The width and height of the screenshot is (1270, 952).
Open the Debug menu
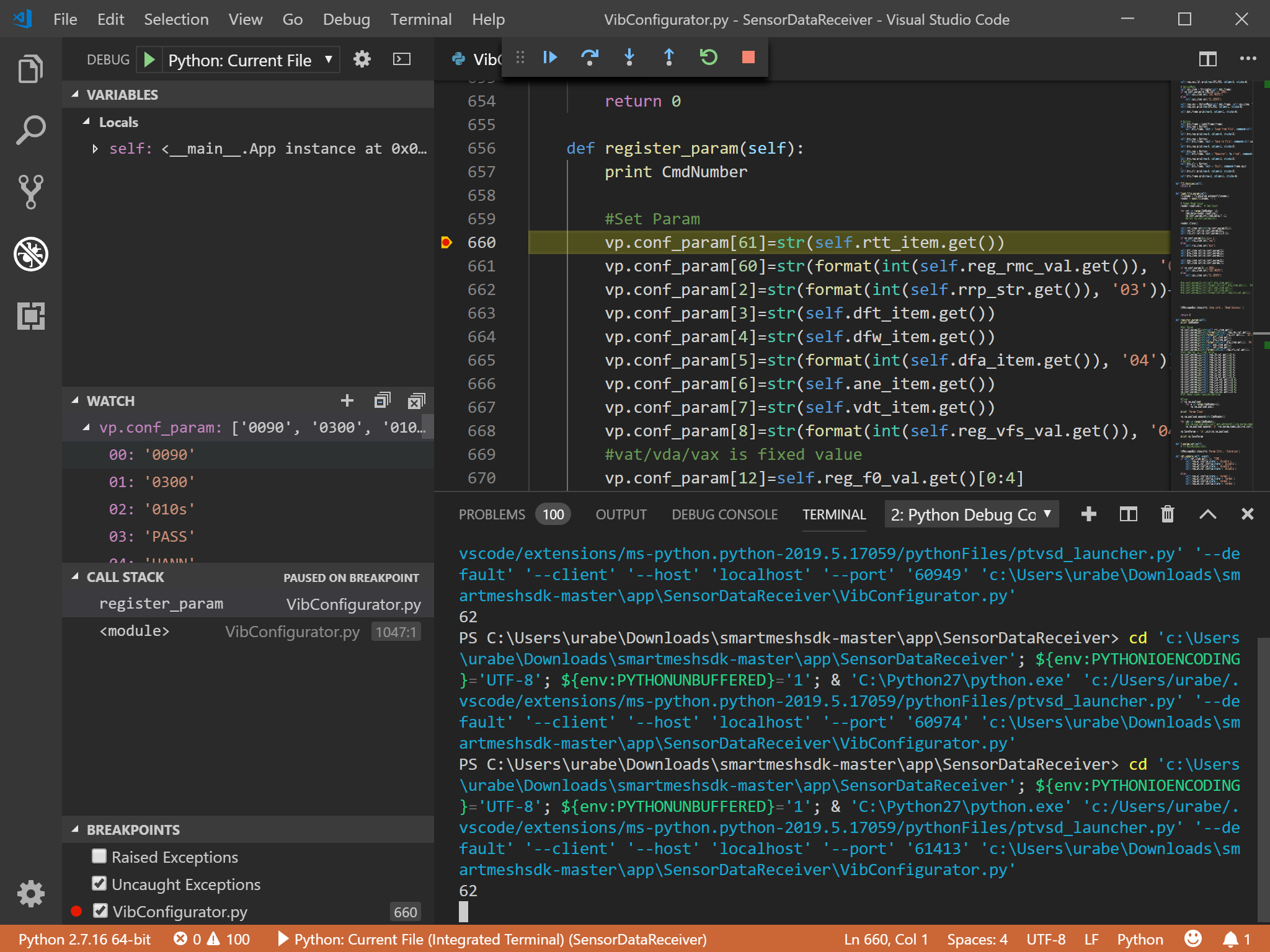346,19
